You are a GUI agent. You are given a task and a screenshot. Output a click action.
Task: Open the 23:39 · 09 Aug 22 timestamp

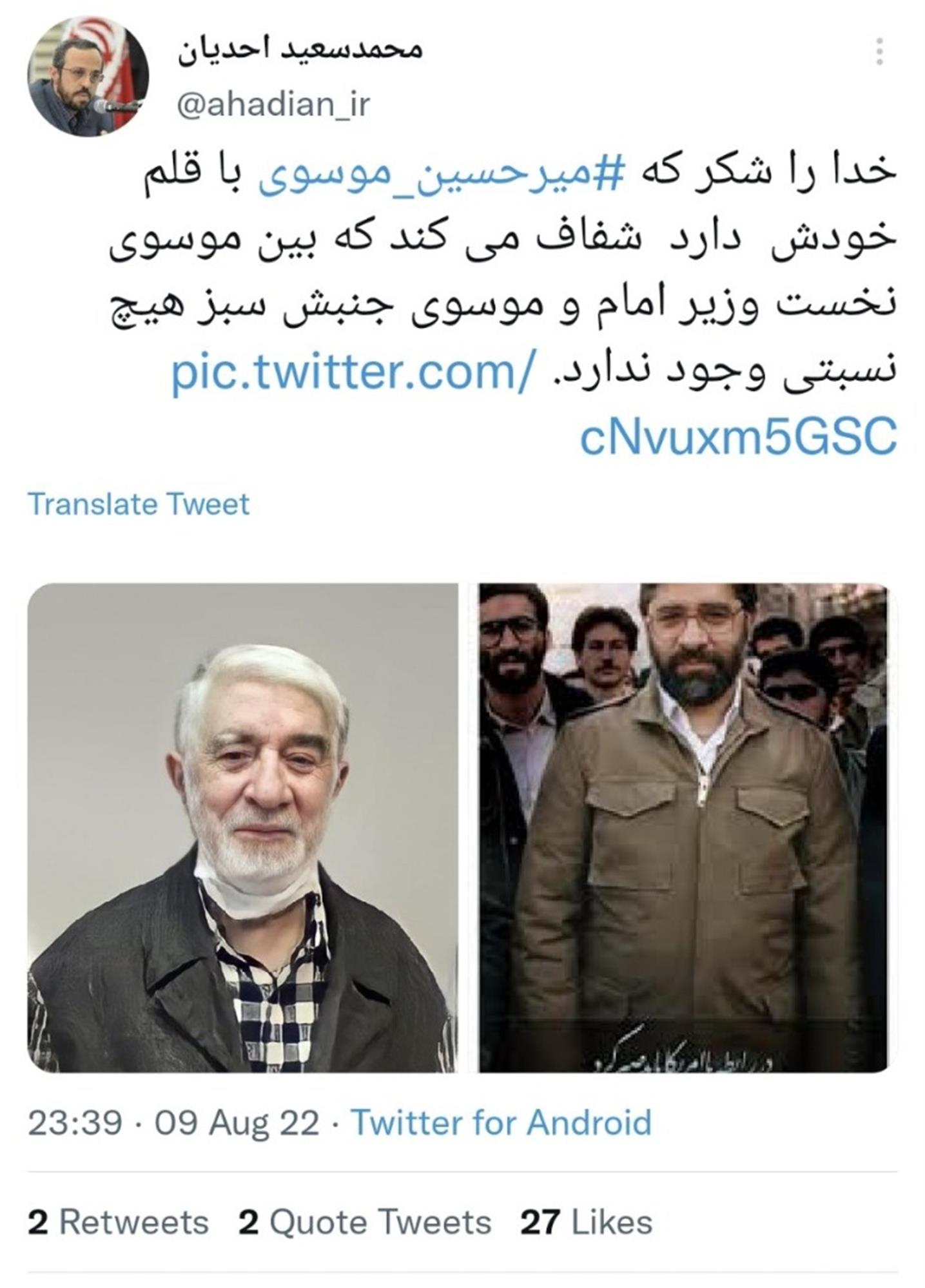tap(174, 1140)
